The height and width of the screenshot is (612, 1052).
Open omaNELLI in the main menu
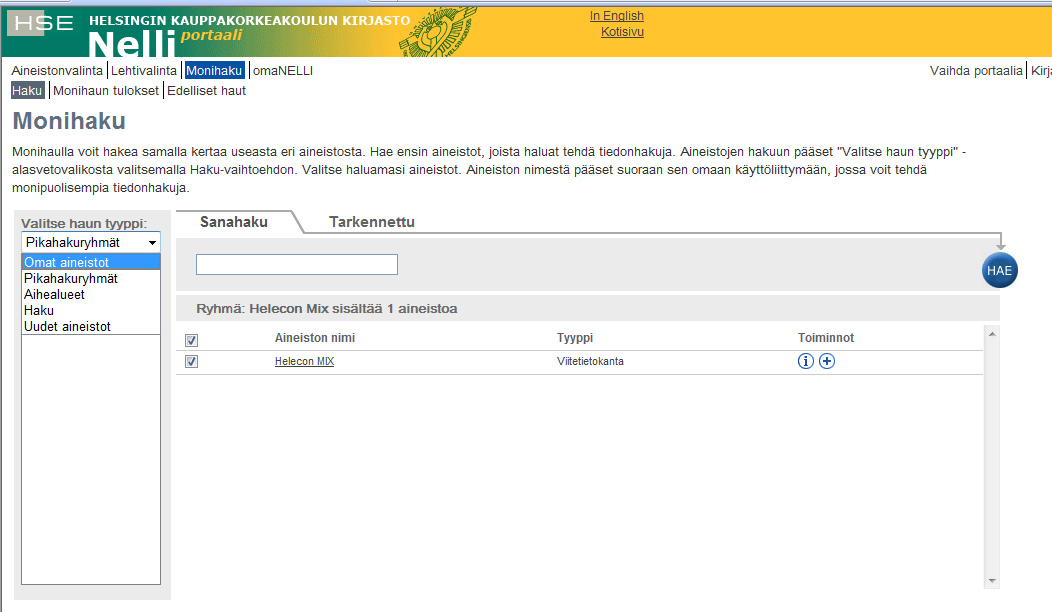(x=282, y=70)
